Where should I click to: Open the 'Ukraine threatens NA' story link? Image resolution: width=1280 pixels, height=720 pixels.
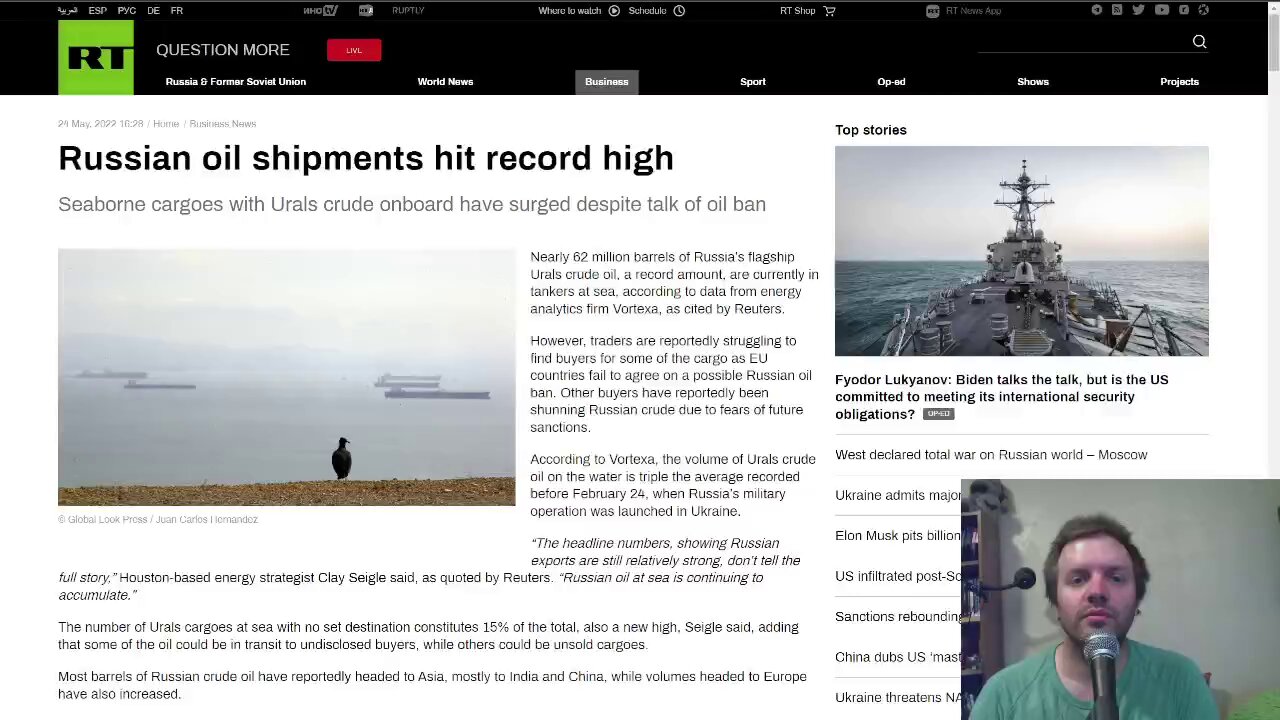(898, 698)
